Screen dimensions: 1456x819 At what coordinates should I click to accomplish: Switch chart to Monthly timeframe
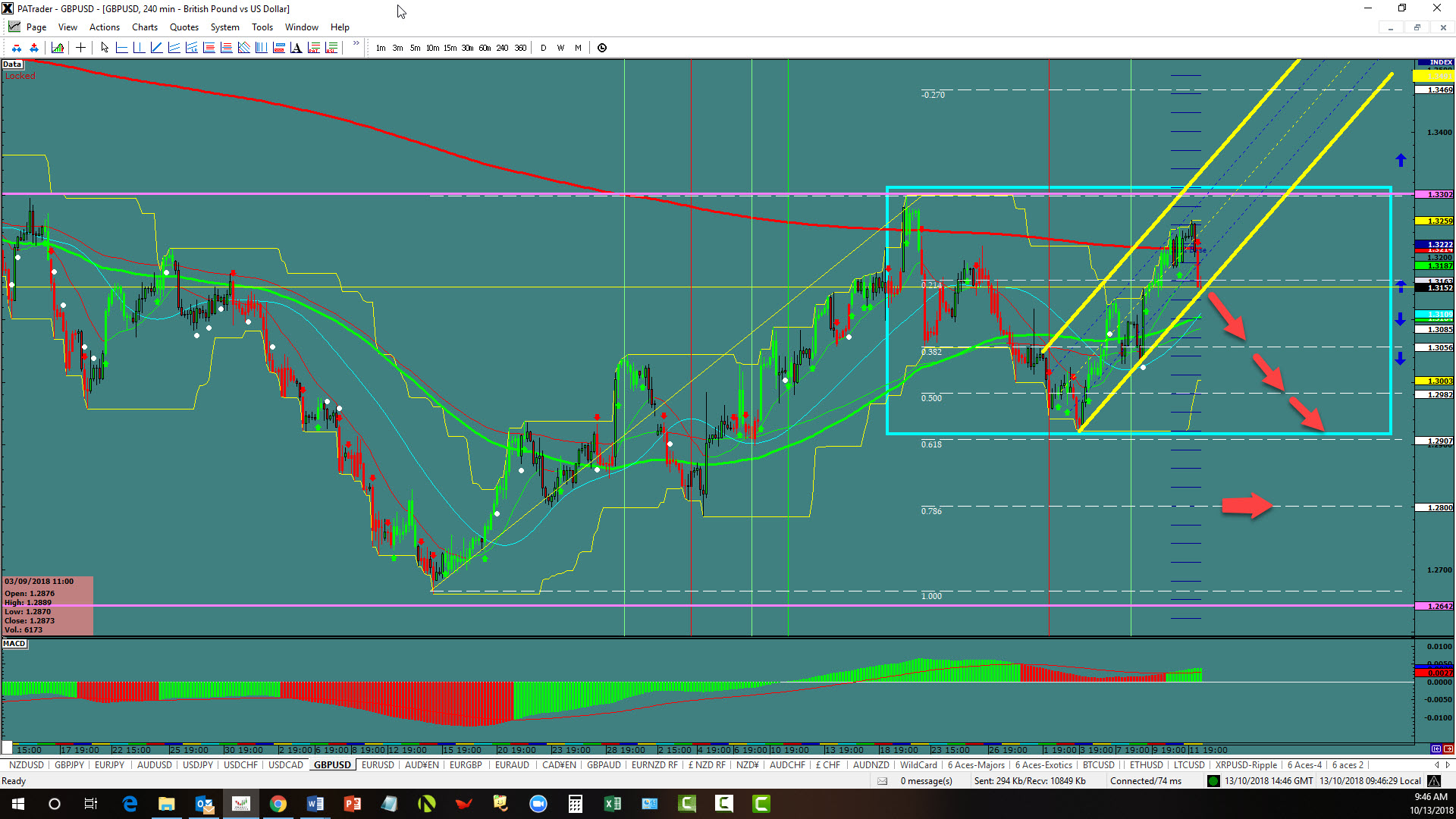coord(578,48)
